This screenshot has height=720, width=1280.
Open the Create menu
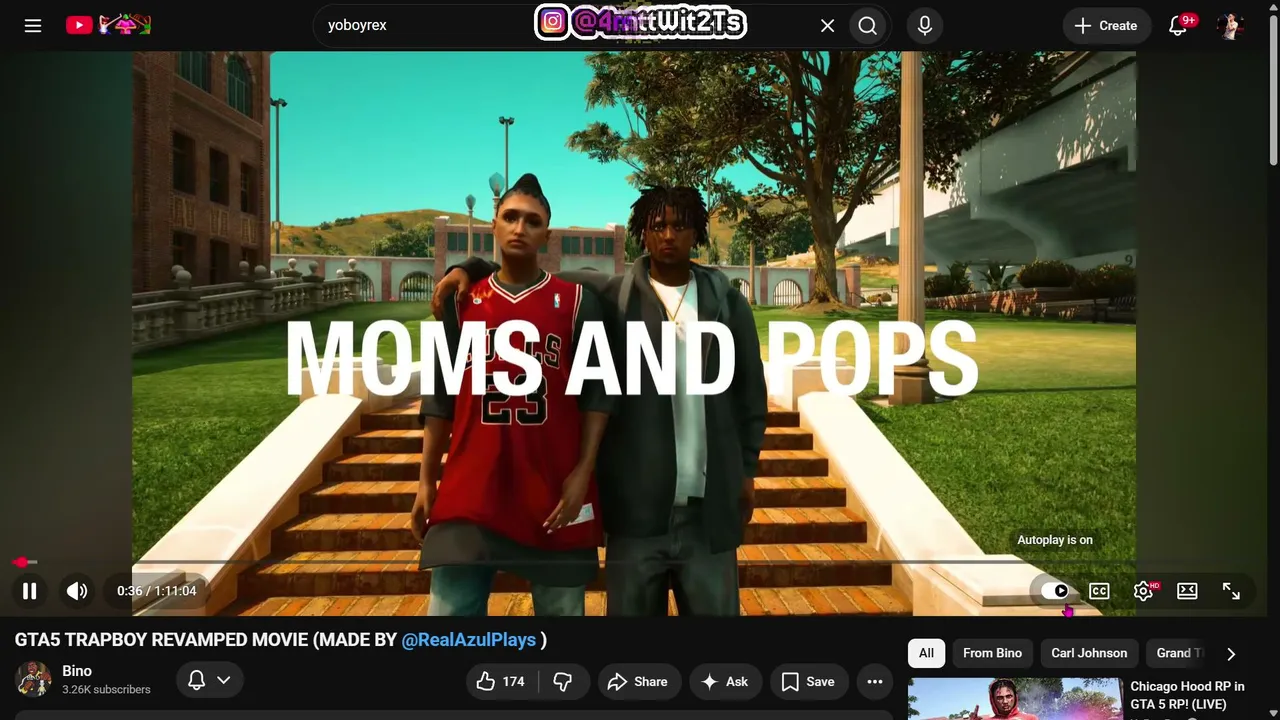(1106, 26)
